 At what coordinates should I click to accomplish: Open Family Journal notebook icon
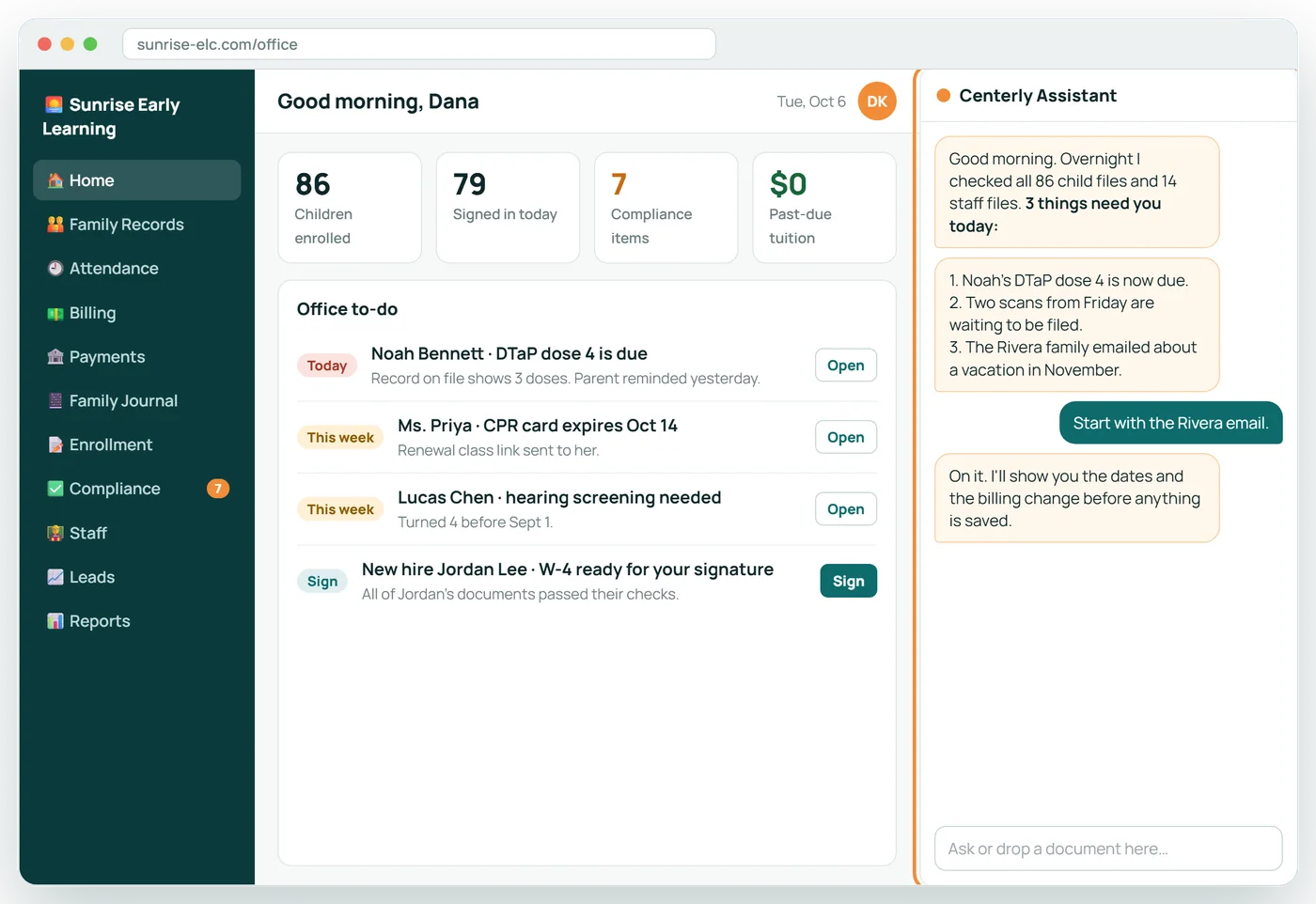[55, 400]
